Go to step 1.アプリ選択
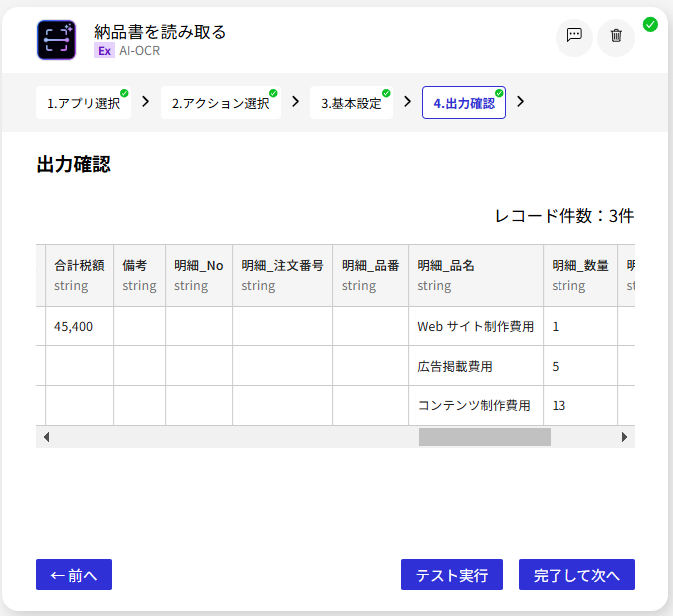673x616 pixels. (x=84, y=103)
